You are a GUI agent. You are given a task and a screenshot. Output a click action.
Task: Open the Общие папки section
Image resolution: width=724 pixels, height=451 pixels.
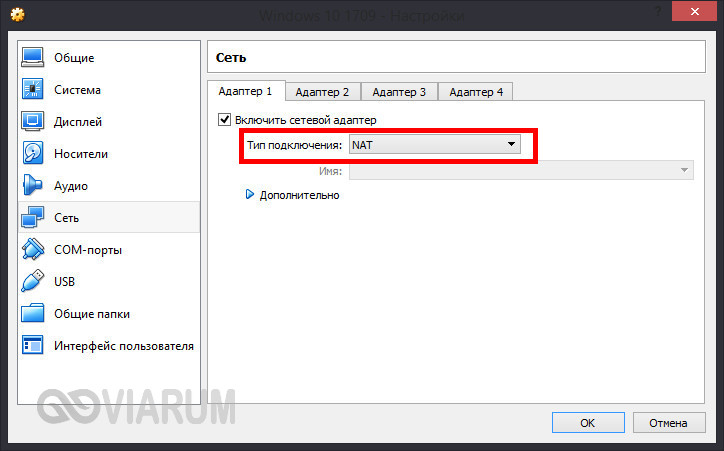point(92,313)
